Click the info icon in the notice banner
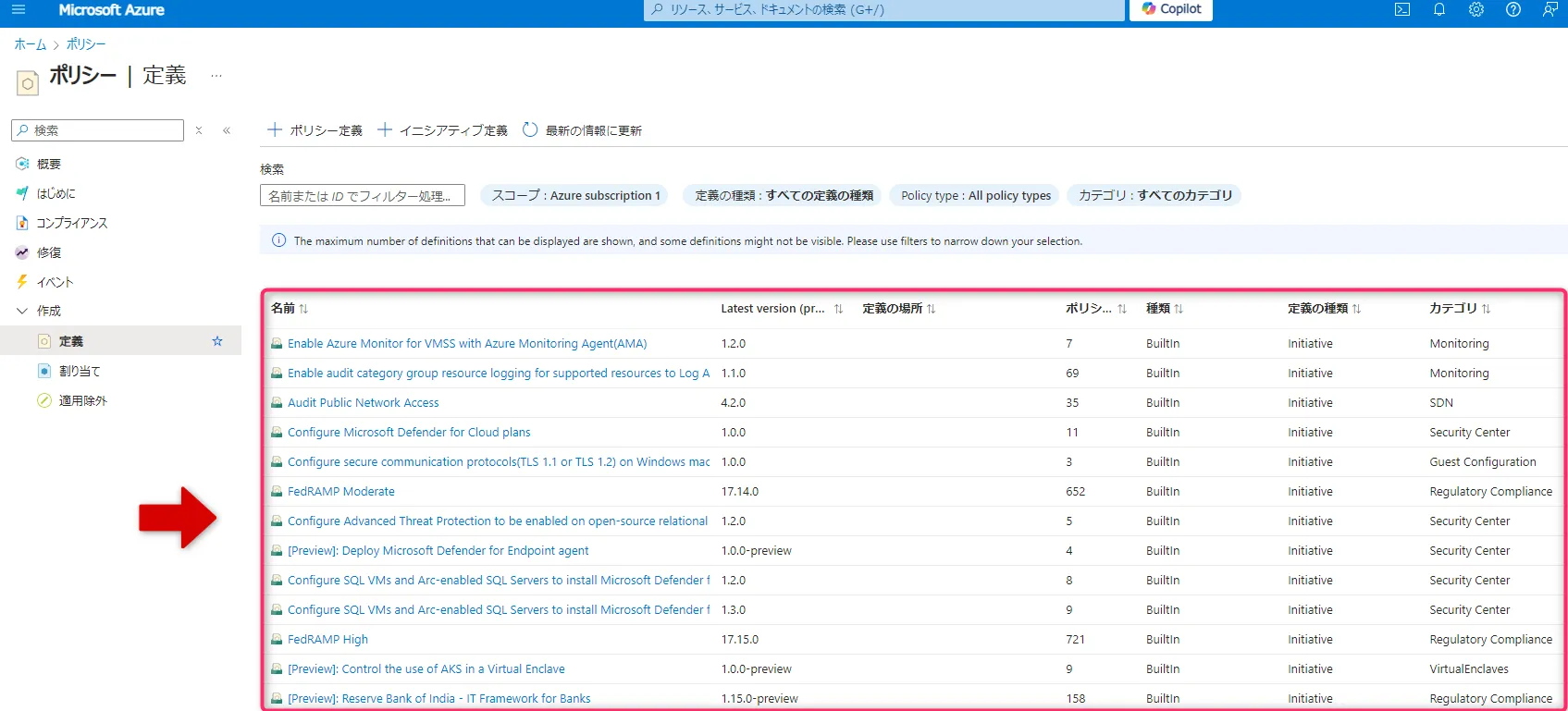This screenshot has width=1568, height=711. (x=278, y=240)
